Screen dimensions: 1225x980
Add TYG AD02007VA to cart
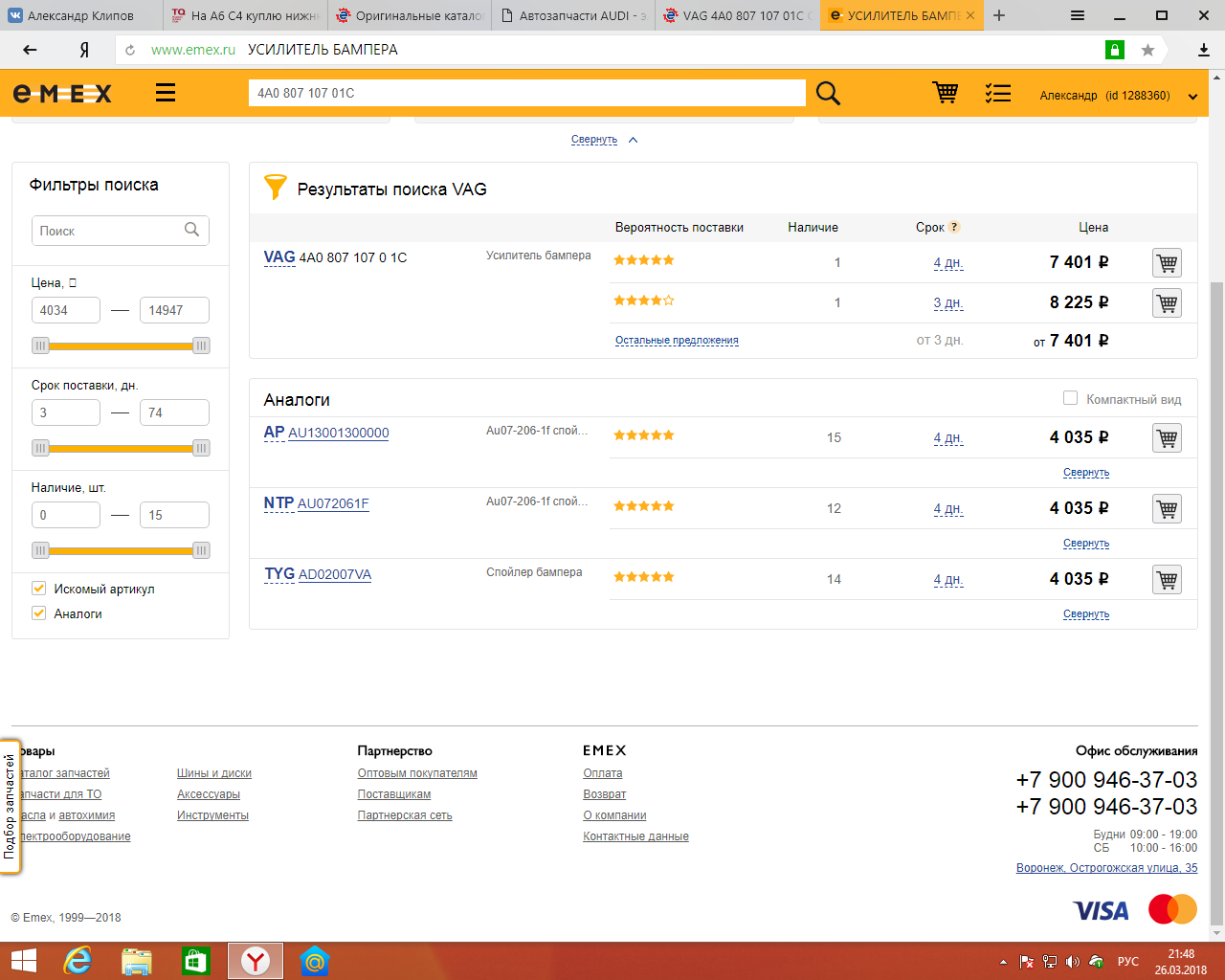point(1167,580)
